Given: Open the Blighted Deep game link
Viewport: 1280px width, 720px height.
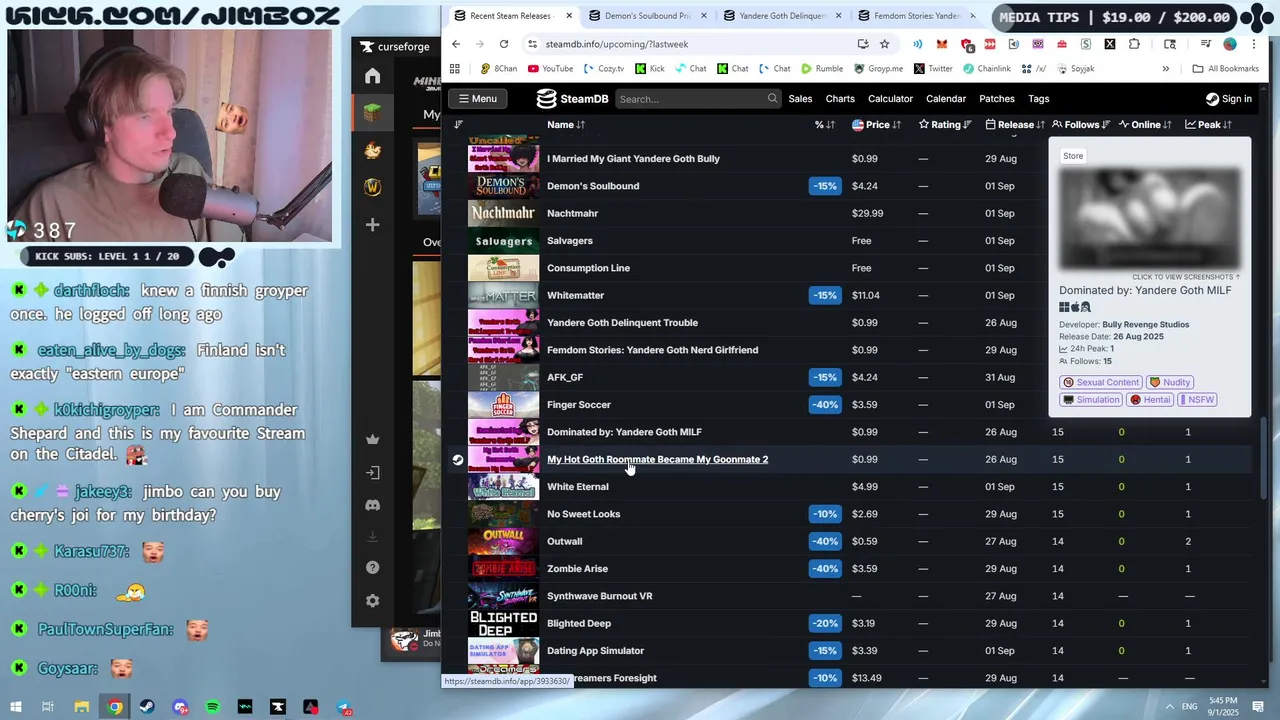Looking at the screenshot, I should (x=578, y=623).
